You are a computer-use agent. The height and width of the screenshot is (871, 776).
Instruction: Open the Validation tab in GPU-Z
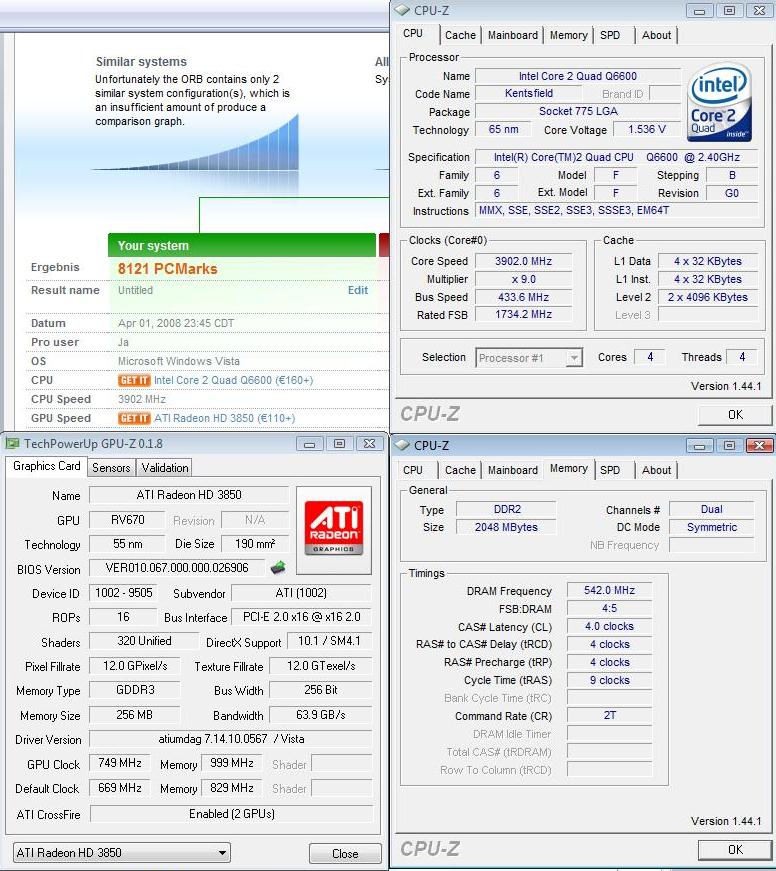165,468
